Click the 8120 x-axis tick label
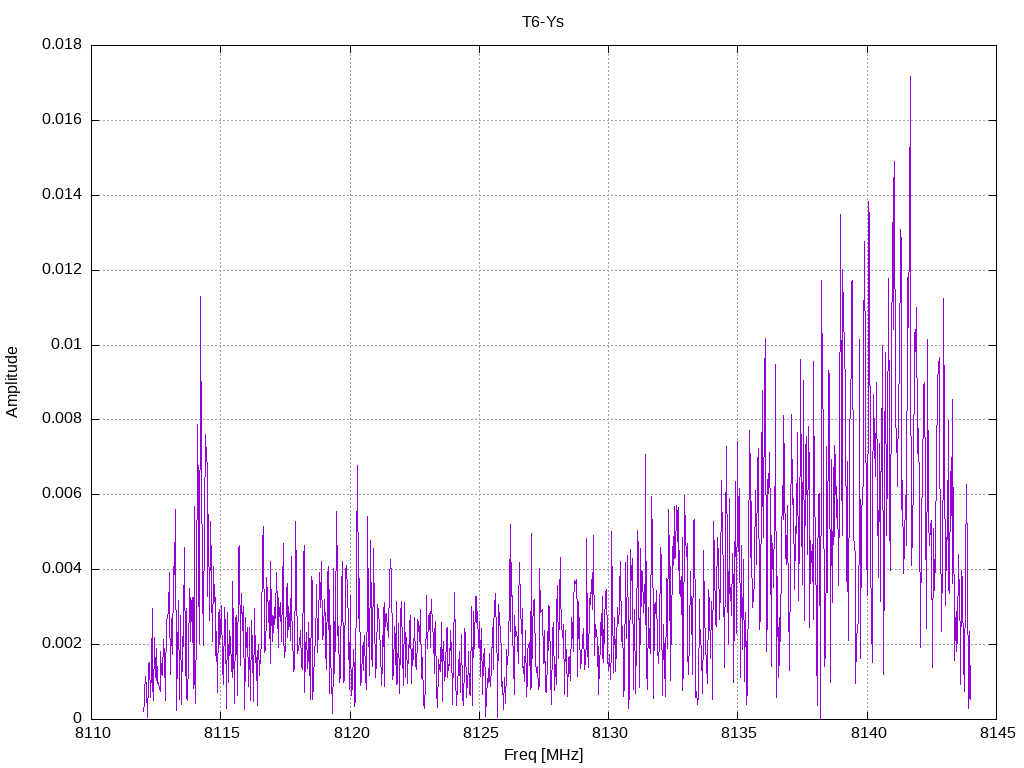 [351, 733]
